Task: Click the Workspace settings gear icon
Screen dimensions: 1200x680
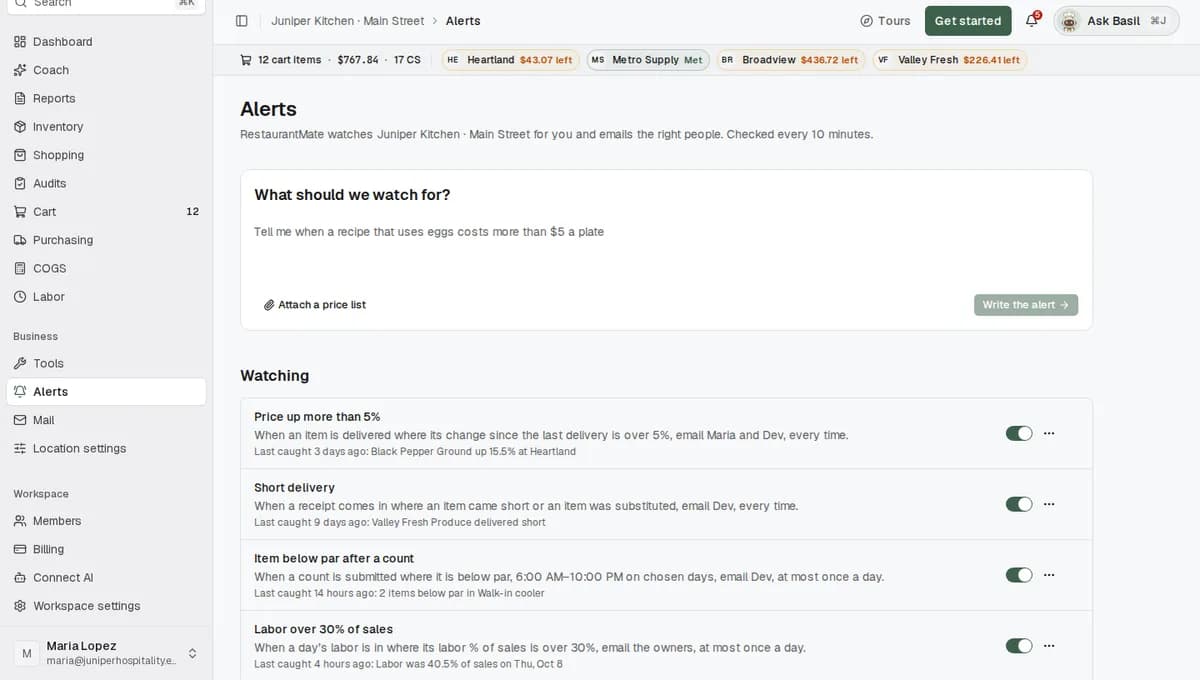Action: click(x=20, y=606)
